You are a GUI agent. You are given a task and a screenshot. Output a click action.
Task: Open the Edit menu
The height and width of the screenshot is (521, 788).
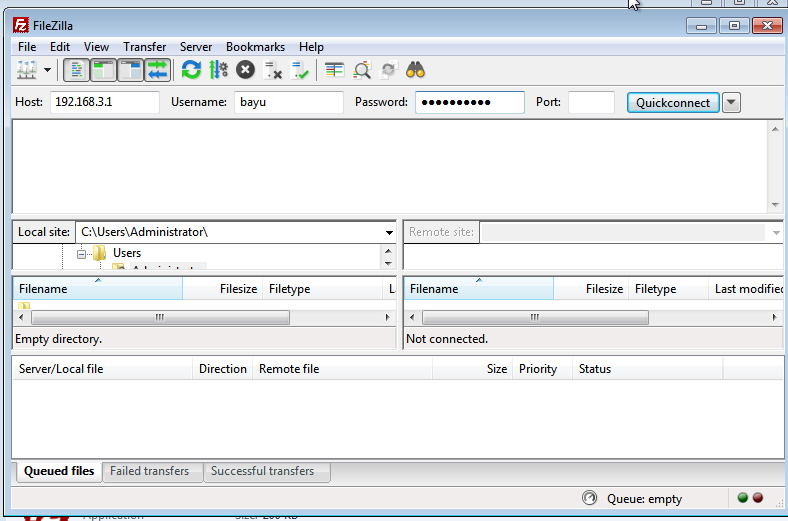(60, 47)
